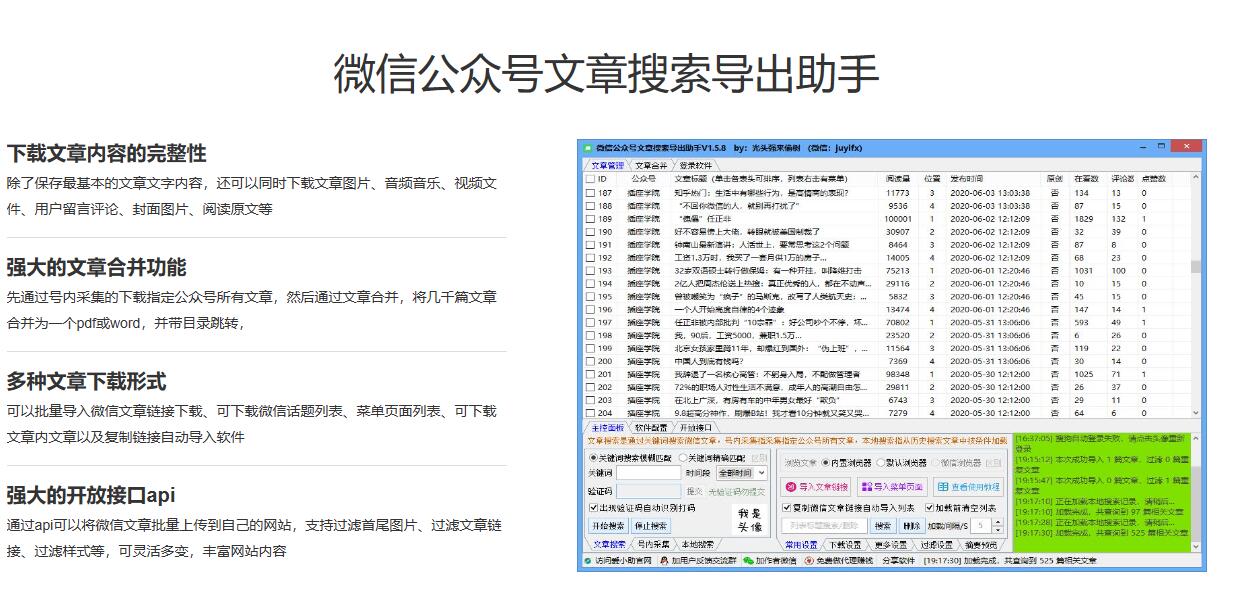This screenshot has height=597, width=1234.
Task: Switch to the 摘要预览 tab
Action: coord(981,545)
